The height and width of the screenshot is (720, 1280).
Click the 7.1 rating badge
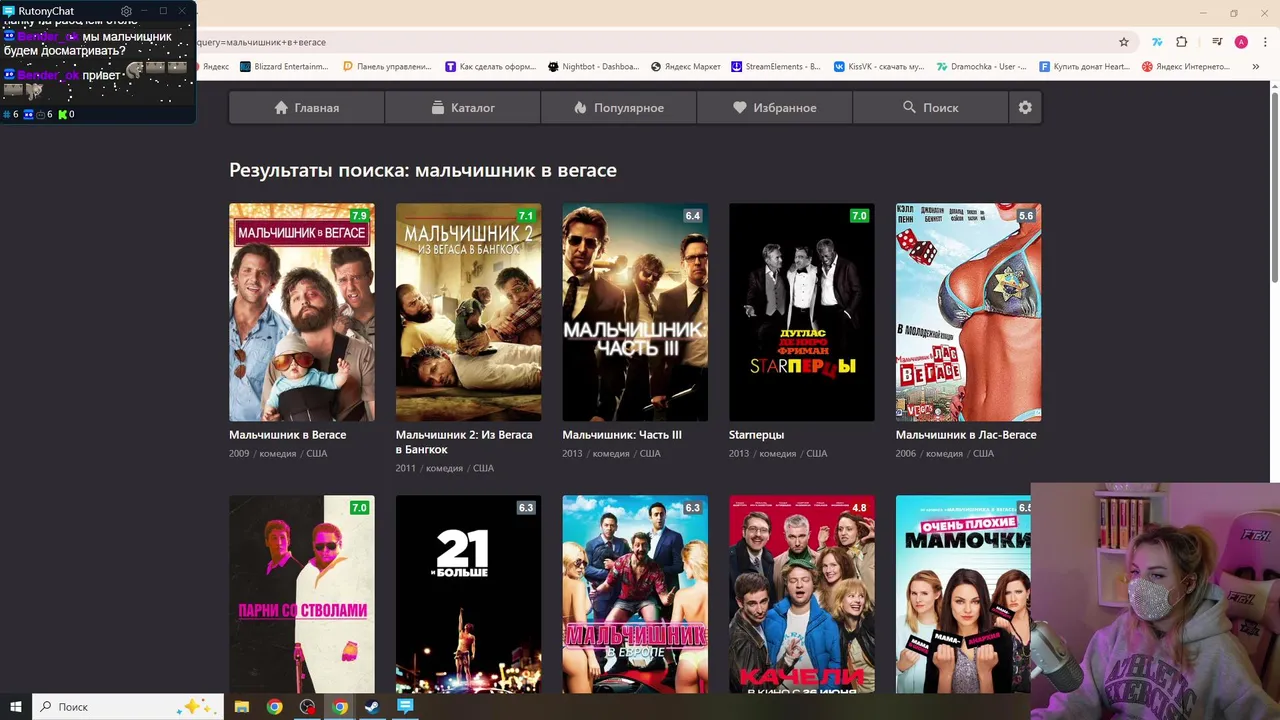[526, 216]
